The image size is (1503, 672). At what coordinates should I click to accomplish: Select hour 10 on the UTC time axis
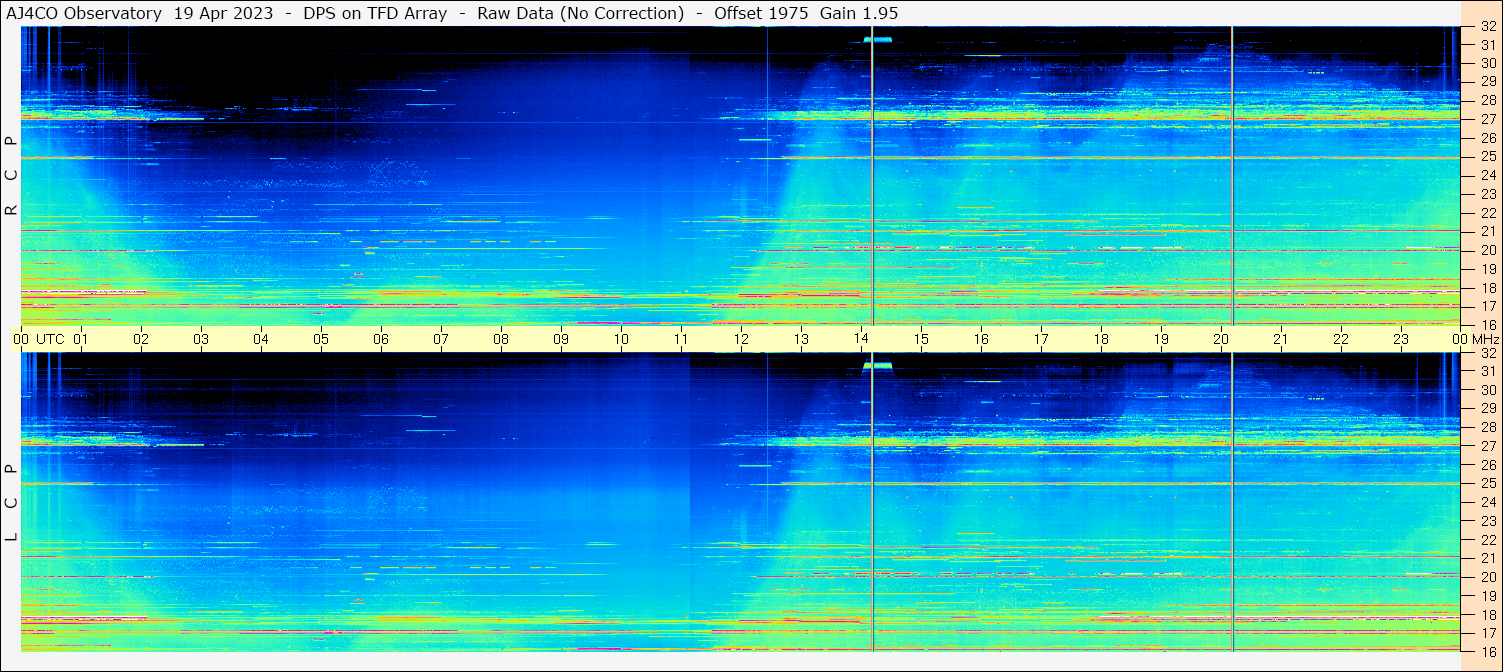621,339
